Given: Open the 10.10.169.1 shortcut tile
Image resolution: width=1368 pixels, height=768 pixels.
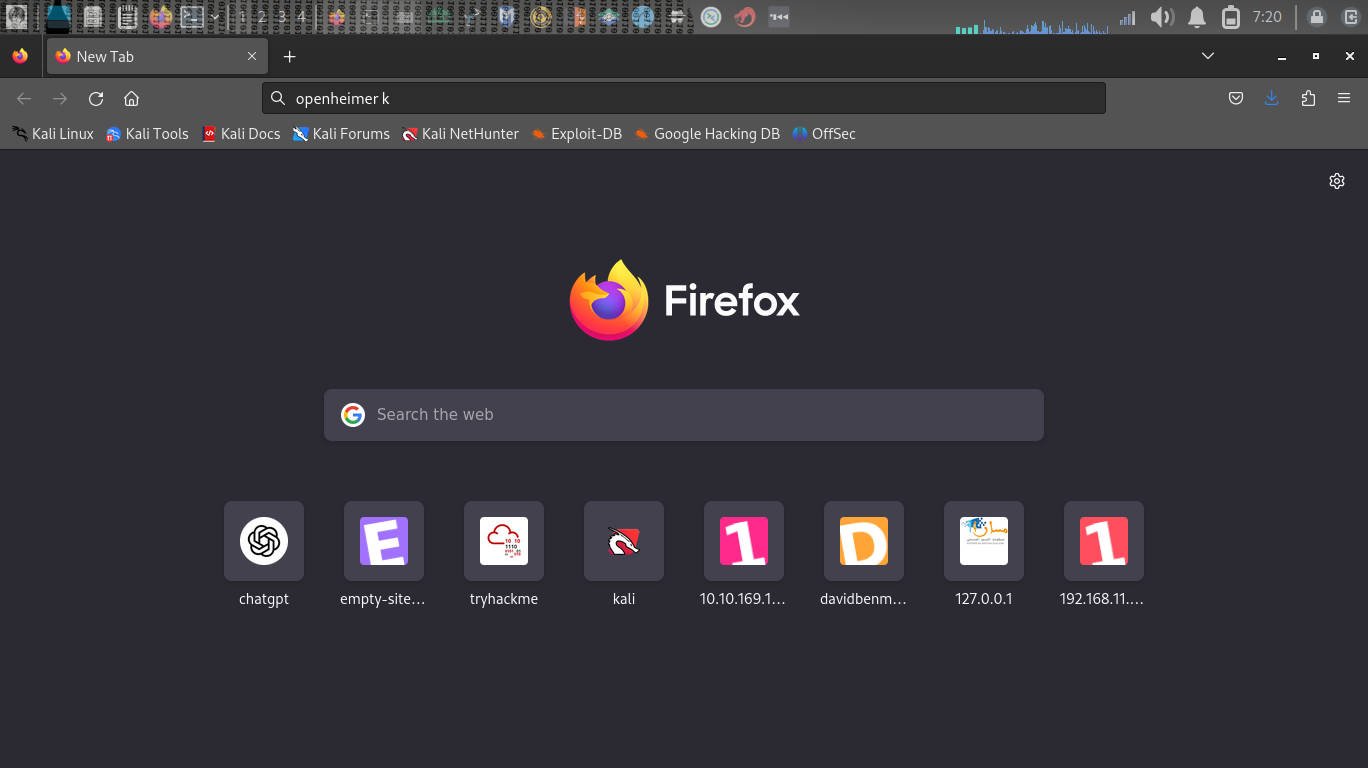Looking at the screenshot, I should click(x=744, y=541).
